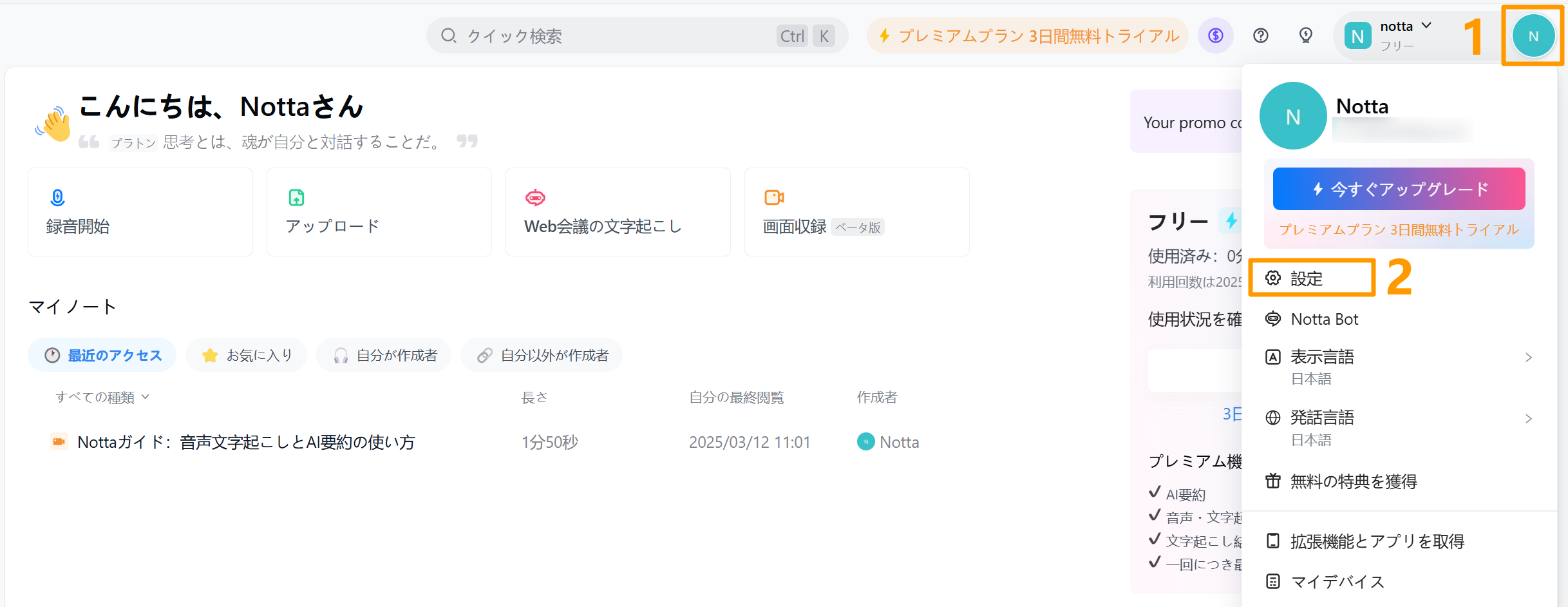Click the microphone icon on 録音開始
This screenshot has height=607, width=1568.
click(57, 197)
